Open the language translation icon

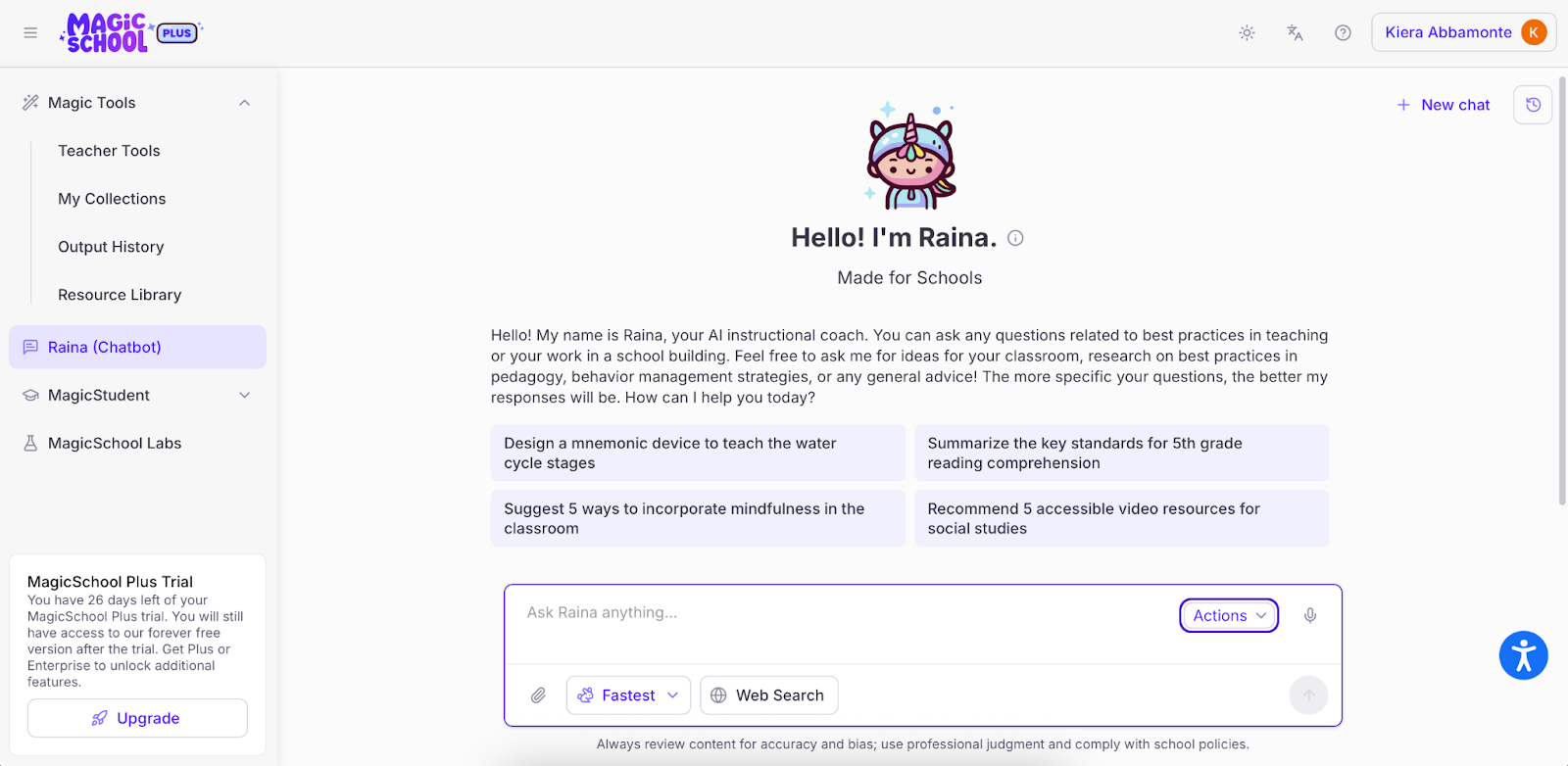(x=1294, y=32)
